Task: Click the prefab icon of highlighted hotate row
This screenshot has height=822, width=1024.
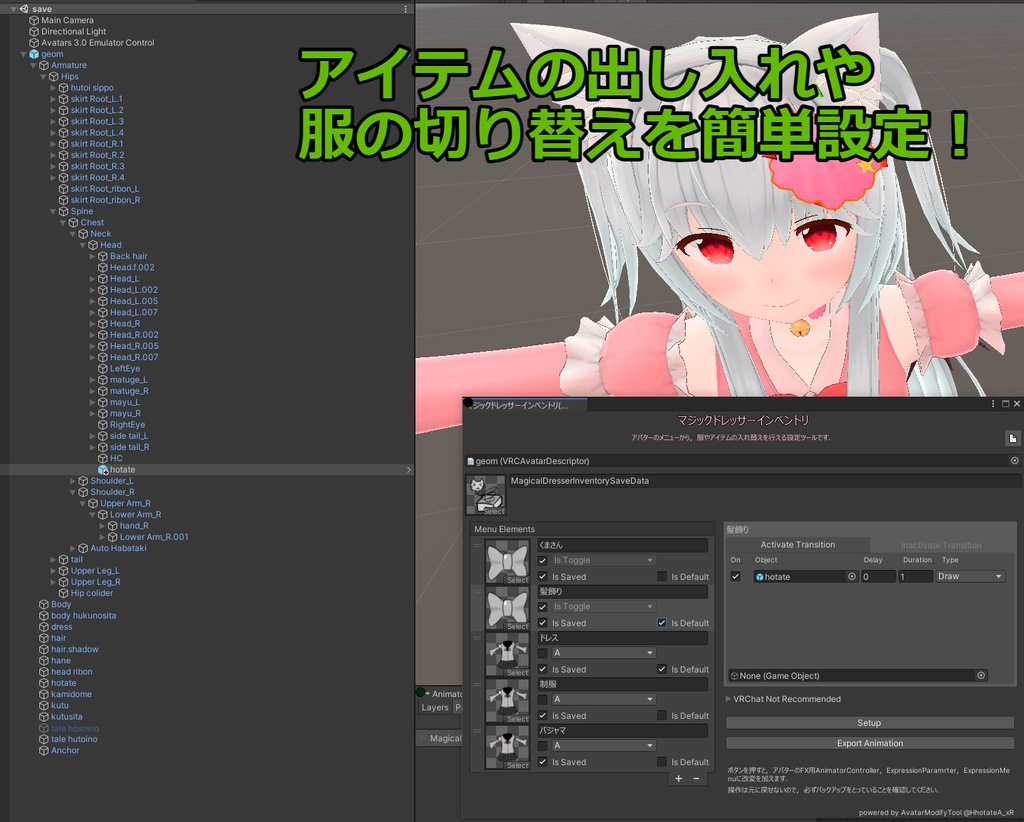Action: [103, 469]
